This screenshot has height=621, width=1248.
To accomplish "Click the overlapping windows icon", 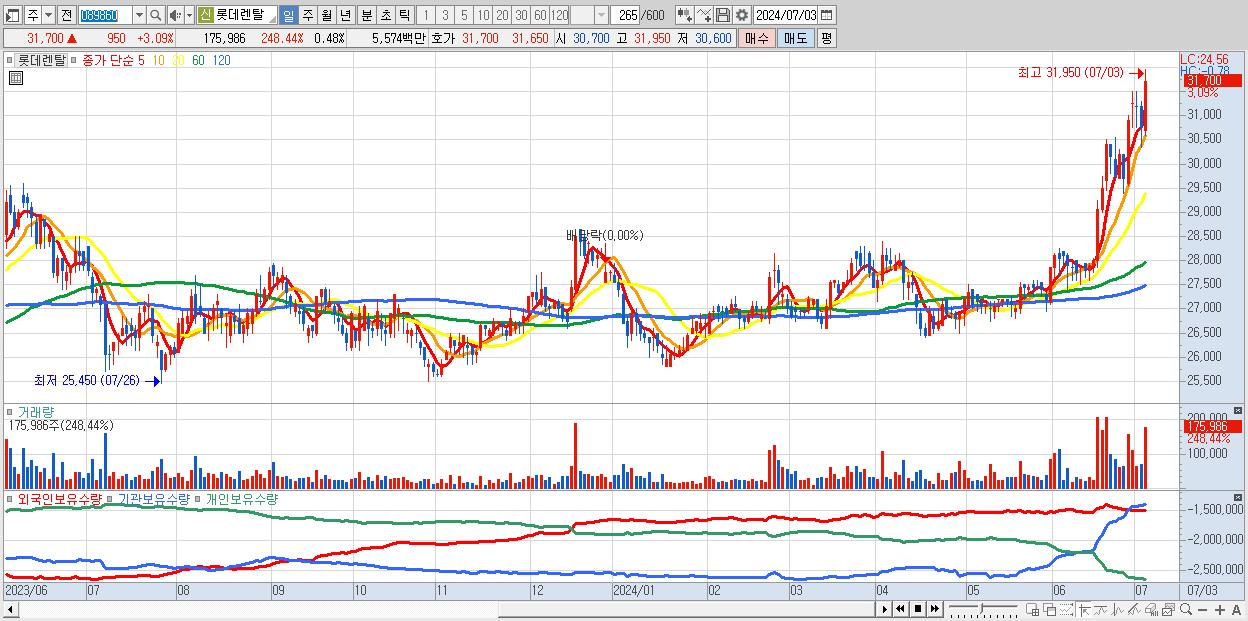I will pyautogui.click(x=1049, y=609).
